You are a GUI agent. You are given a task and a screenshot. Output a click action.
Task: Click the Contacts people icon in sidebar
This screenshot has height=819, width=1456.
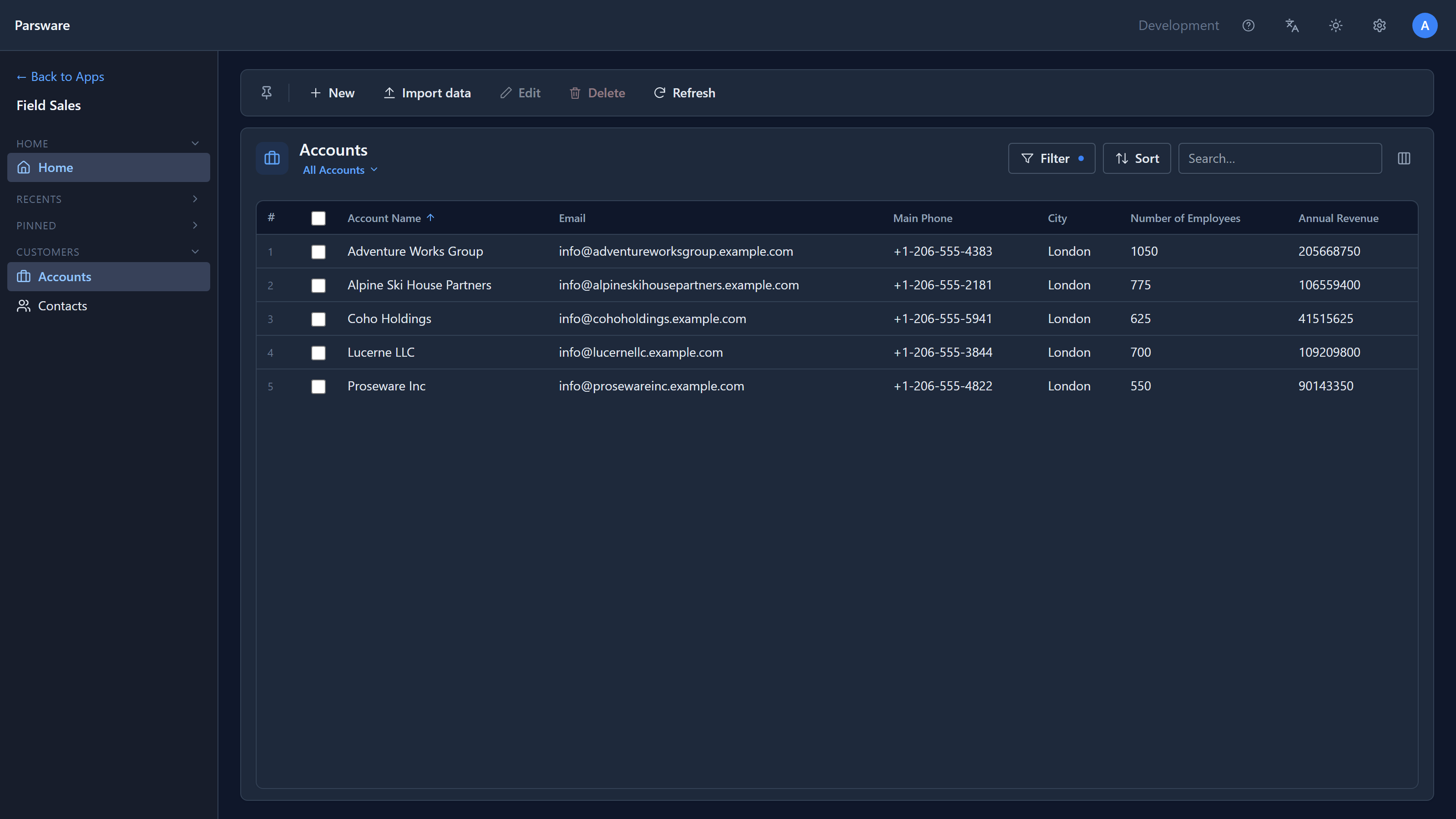24,306
